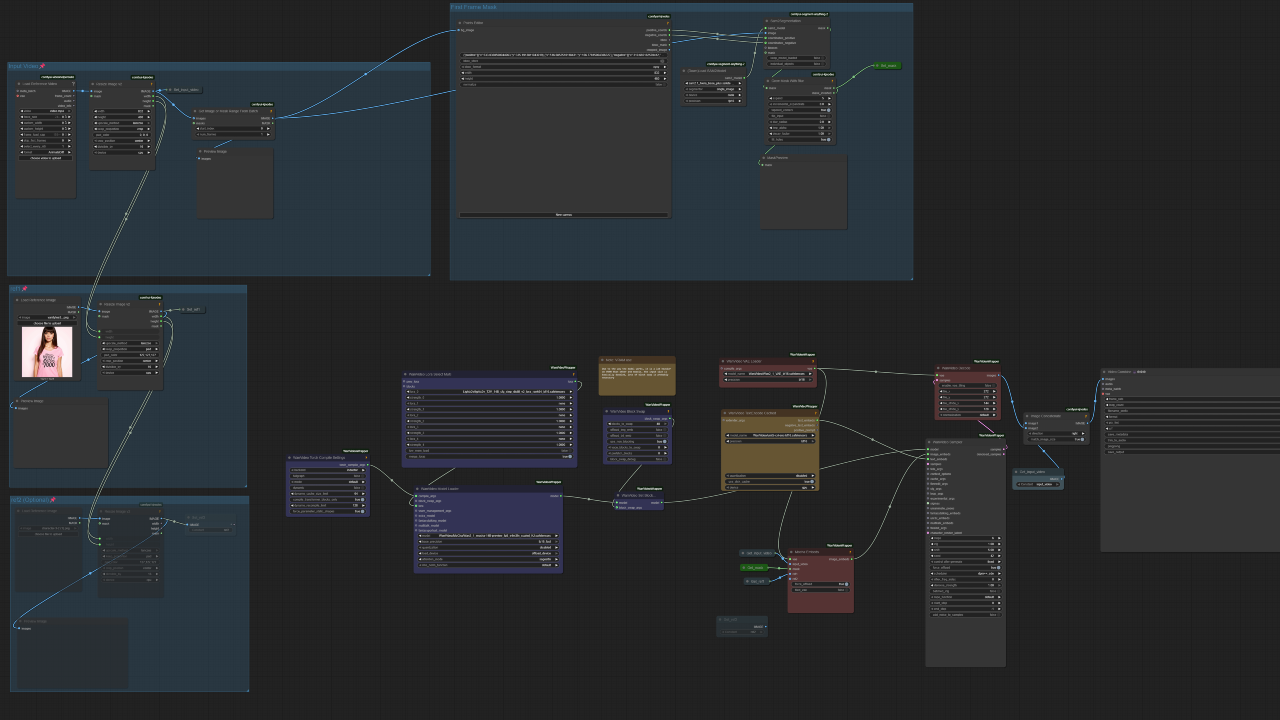
Task: Click the warning icon on WanVideo Lora Select Multi
Action: (x=574, y=374)
